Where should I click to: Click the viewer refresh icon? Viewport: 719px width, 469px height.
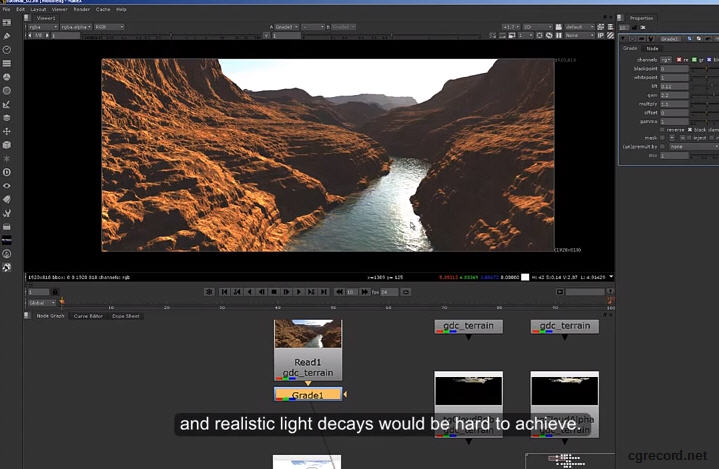[x=549, y=35]
